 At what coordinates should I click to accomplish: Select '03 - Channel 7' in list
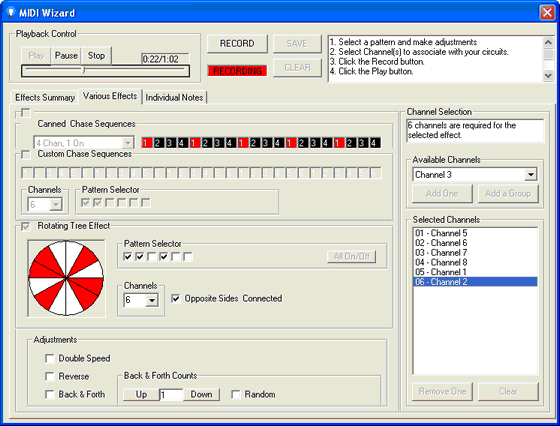(x=475, y=253)
